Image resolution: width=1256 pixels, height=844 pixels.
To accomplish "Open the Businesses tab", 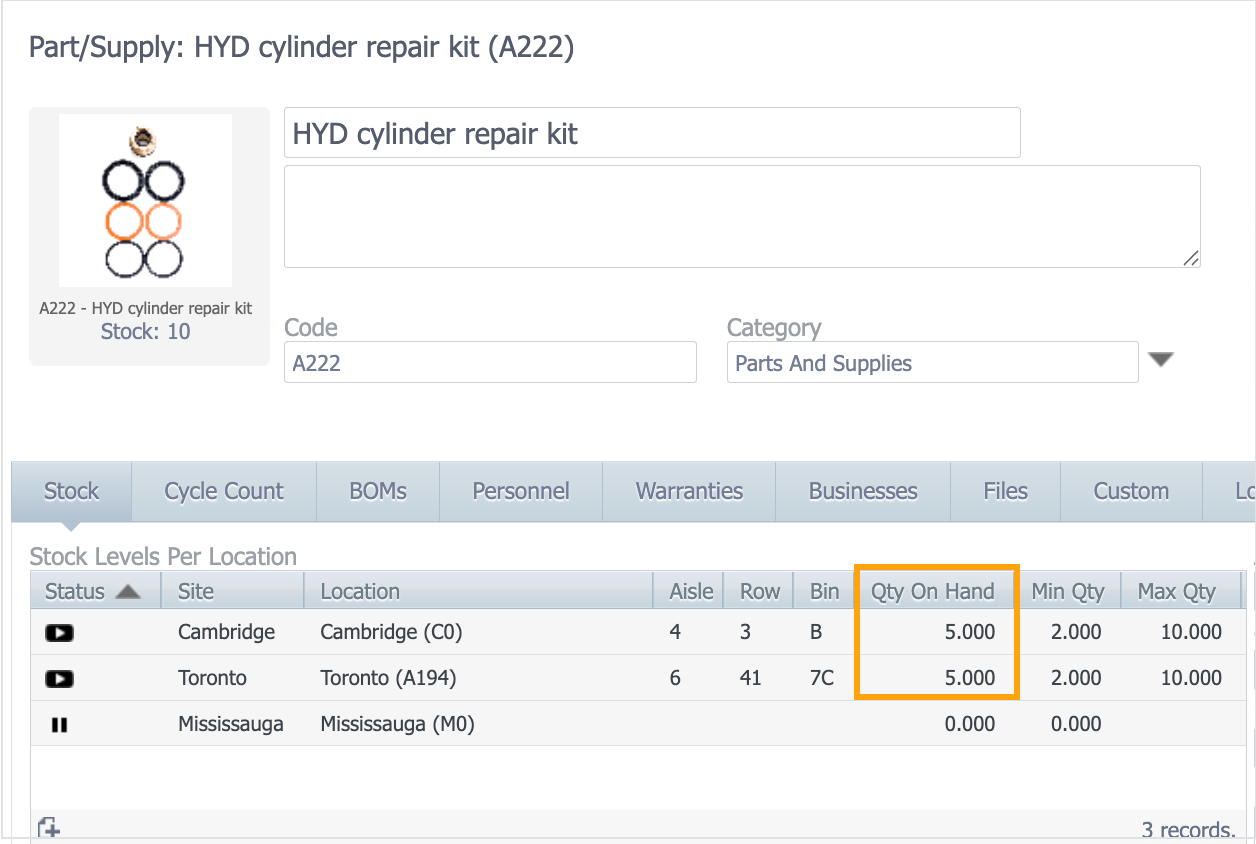I will [x=863, y=491].
